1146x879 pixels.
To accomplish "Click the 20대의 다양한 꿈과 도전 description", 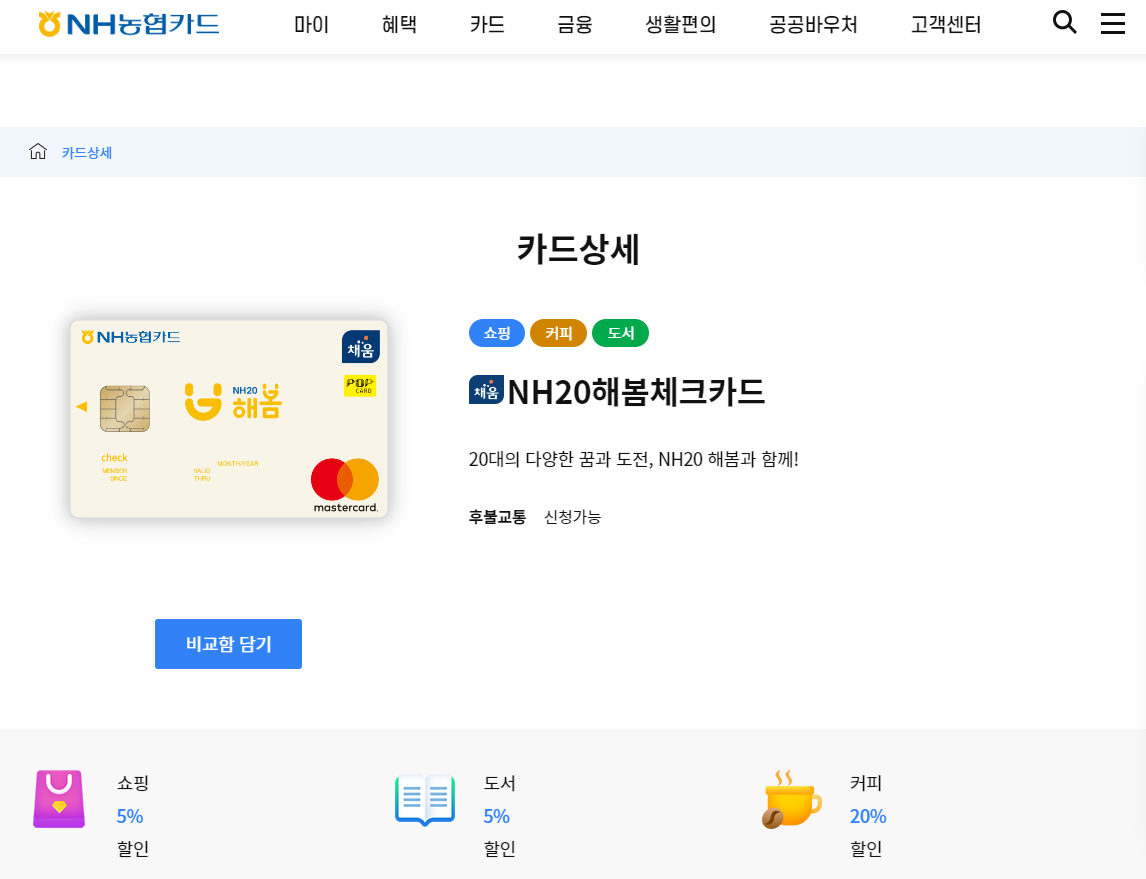I will pyautogui.click(x=634, y=460).
